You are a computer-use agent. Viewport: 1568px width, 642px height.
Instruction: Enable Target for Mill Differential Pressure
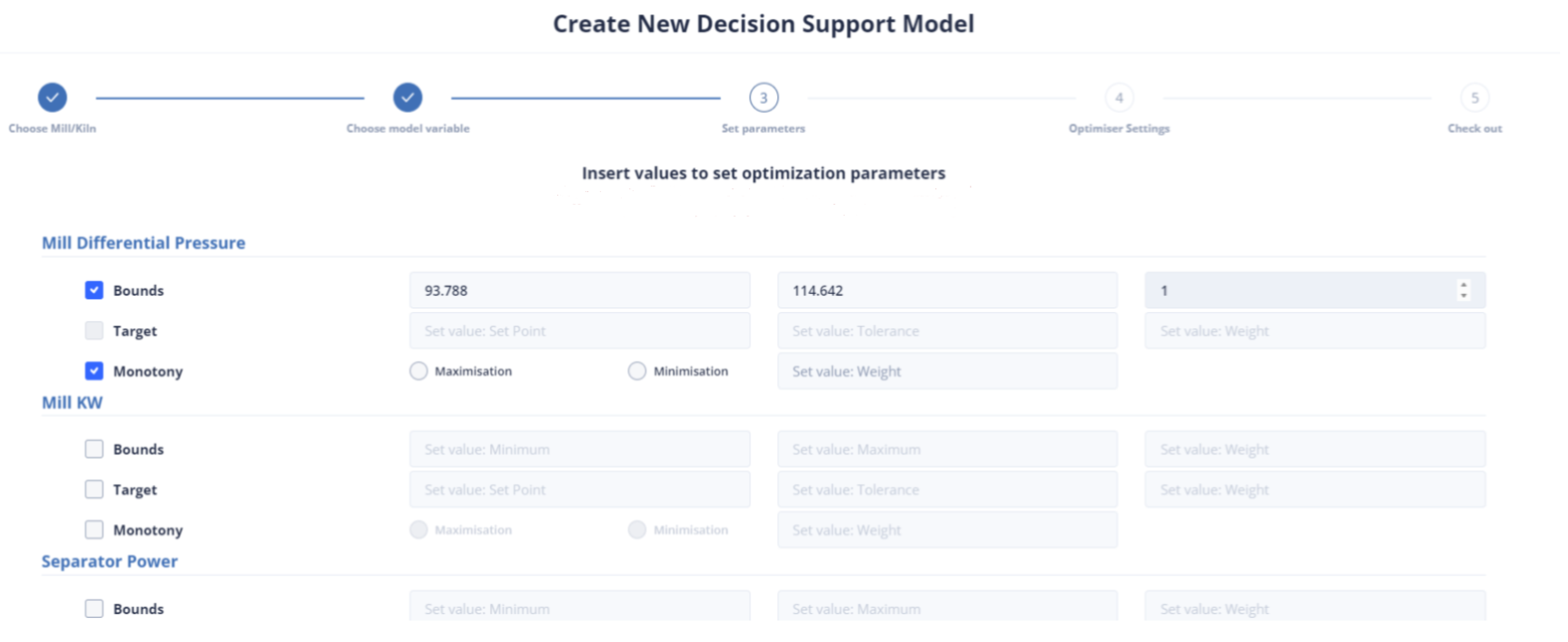tap(94, 331)
